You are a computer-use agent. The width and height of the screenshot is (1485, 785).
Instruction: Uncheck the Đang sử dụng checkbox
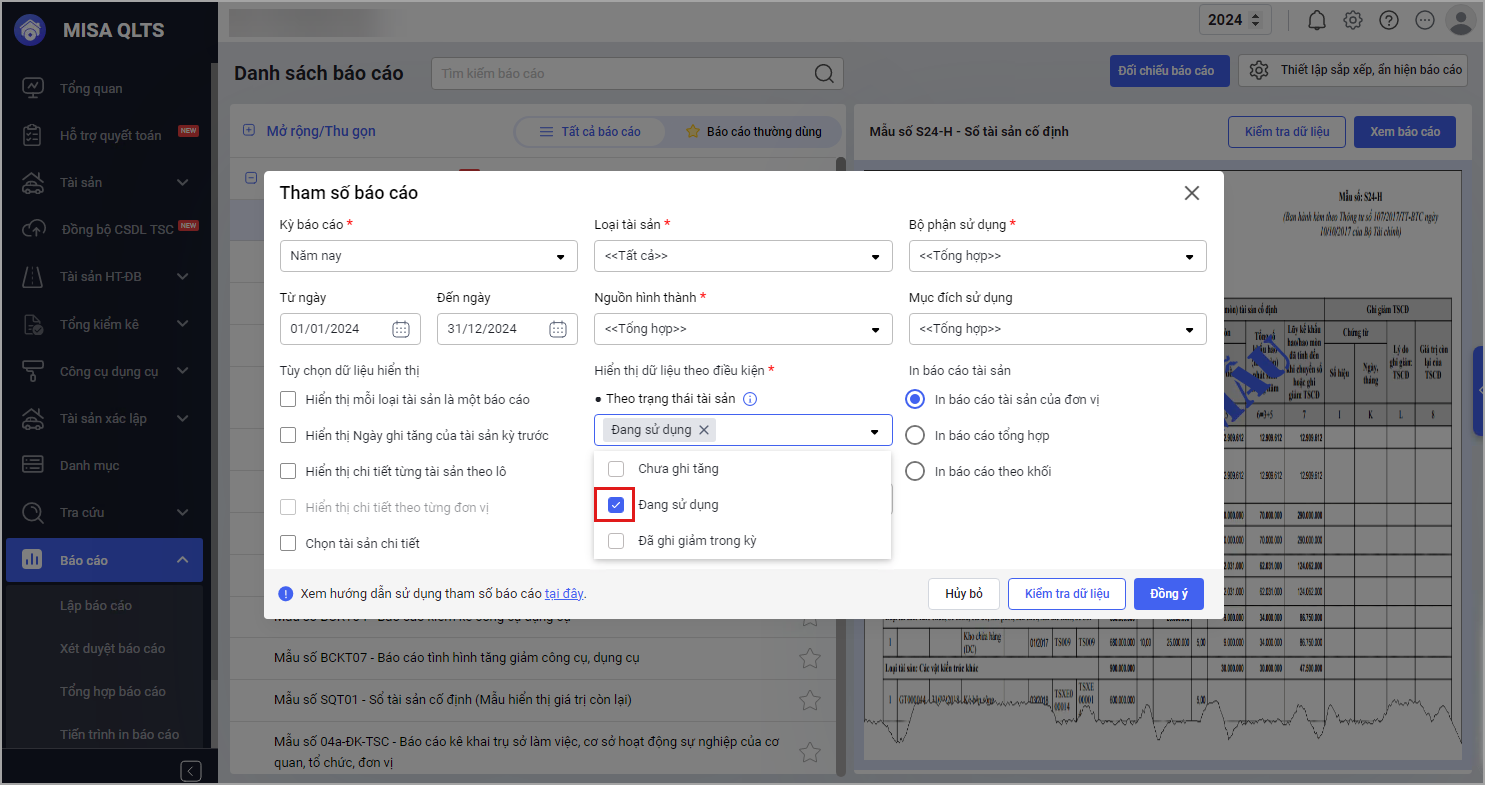616,505
